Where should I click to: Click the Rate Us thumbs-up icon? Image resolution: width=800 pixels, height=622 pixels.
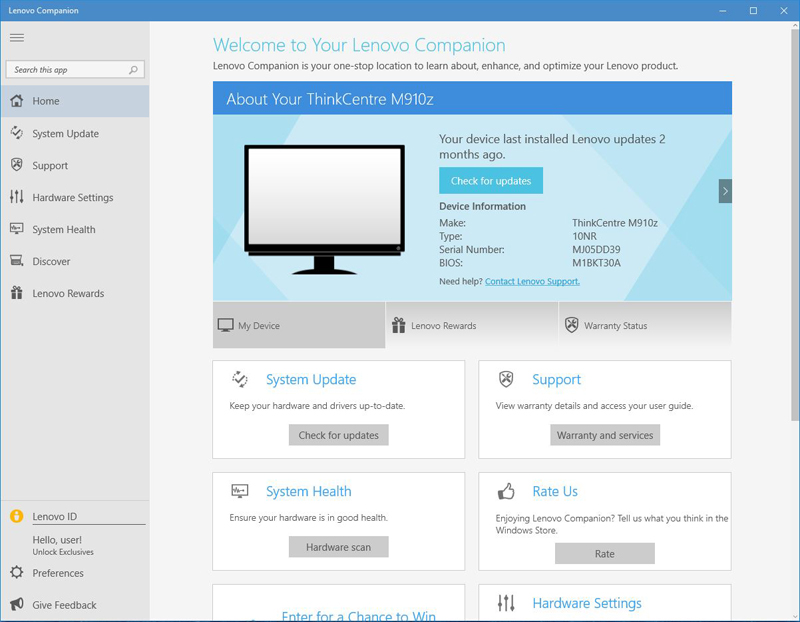(x=506, y=491)
